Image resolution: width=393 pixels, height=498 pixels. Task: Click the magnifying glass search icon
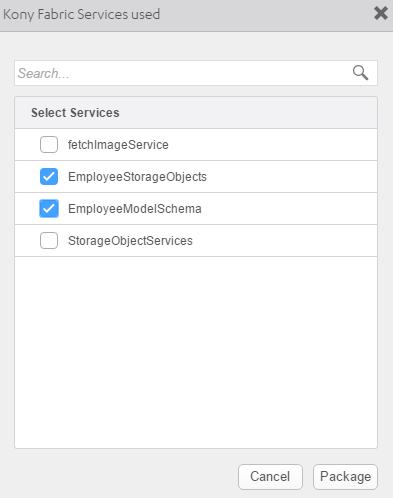click(x=360, y=73)
